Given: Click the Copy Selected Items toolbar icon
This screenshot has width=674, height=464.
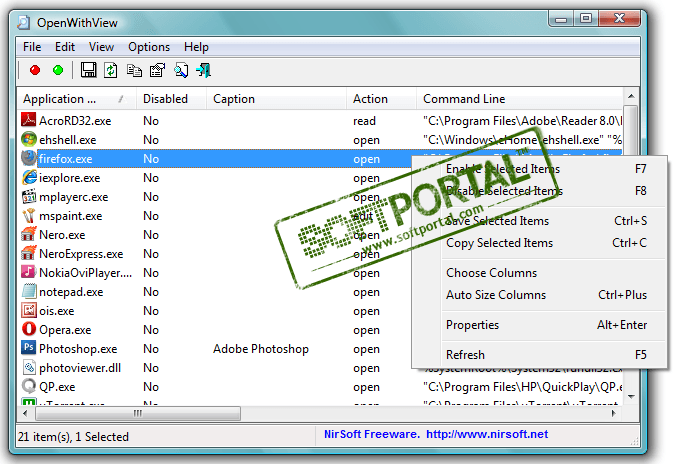Looking at the screenshot, I should 134,71.
